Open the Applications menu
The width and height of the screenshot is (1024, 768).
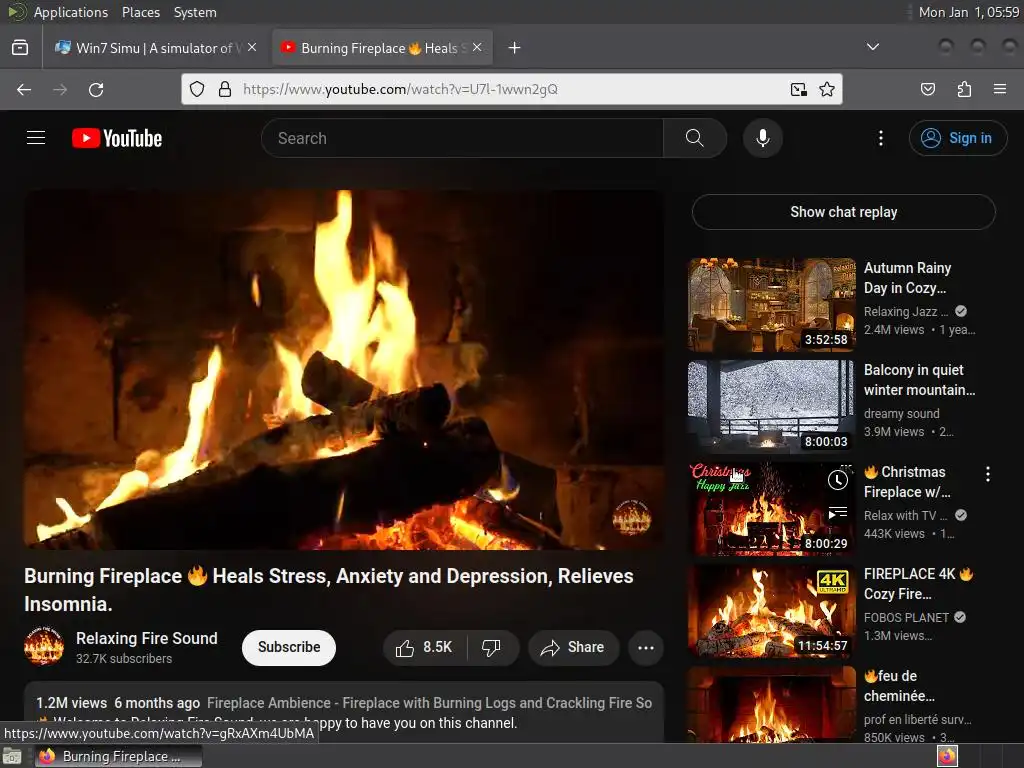tap(71, 12)
